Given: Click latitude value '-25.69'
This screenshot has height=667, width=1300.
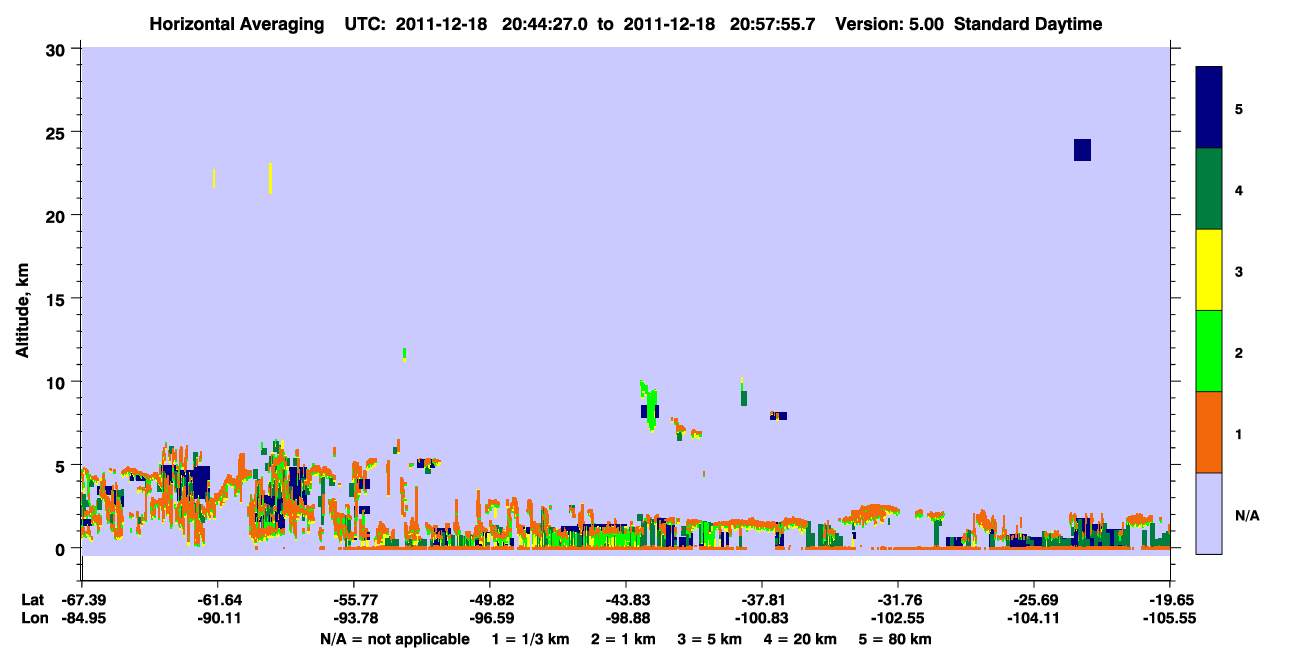Looking at the screenshot, I should coord(1034,600).
